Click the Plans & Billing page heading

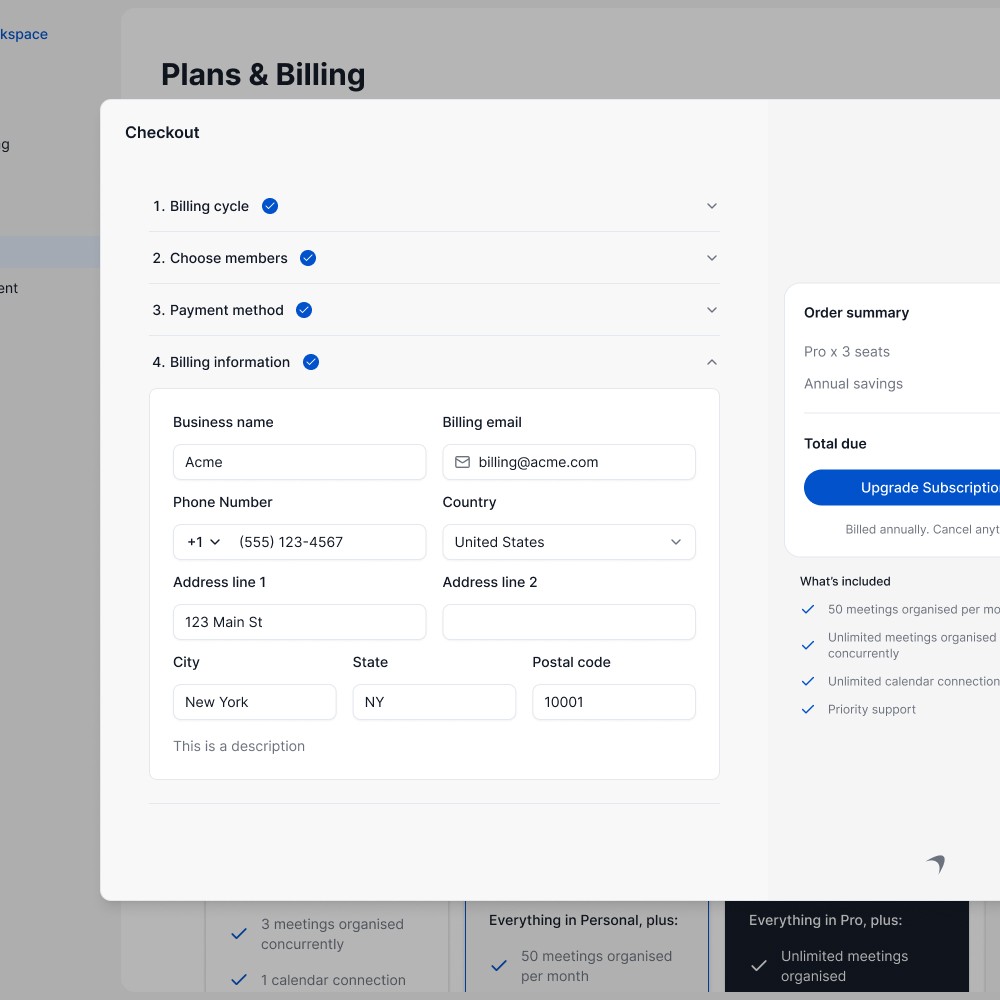[263, 75]
